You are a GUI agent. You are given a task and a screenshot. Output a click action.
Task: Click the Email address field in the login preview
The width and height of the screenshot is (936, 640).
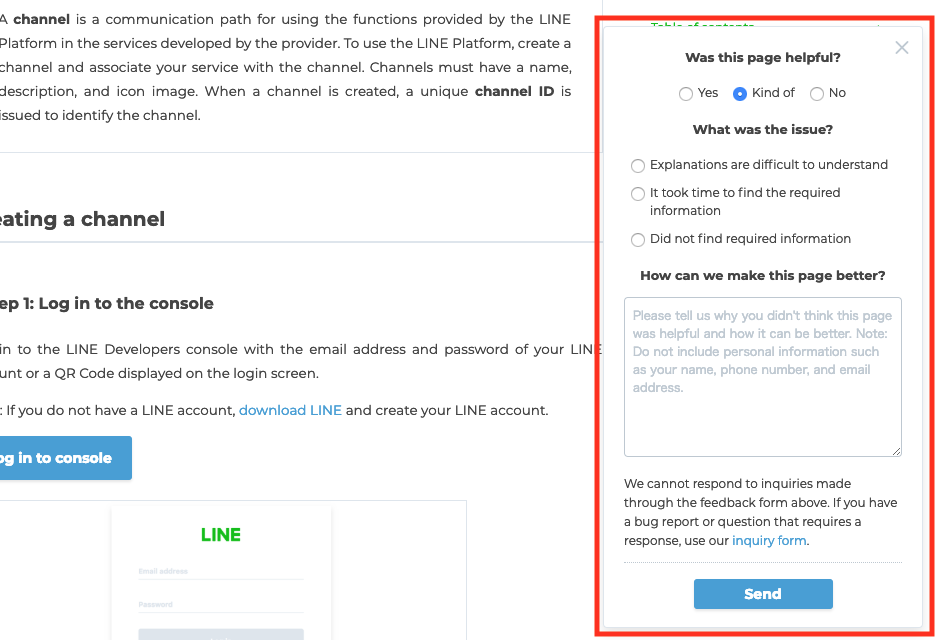coord(220,570)
